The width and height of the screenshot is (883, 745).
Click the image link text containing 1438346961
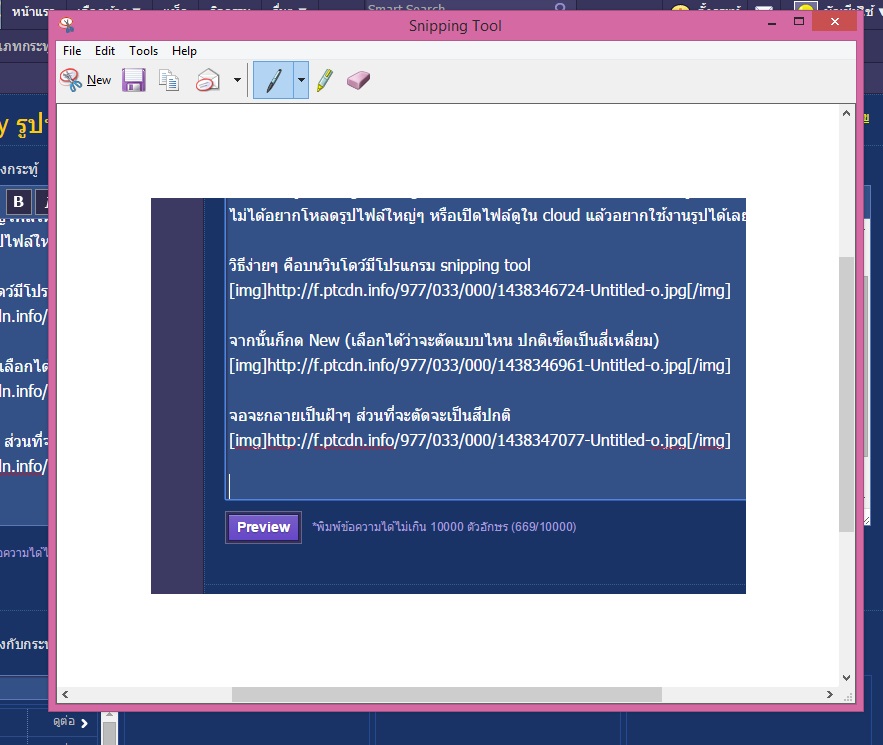coord(480,365)
